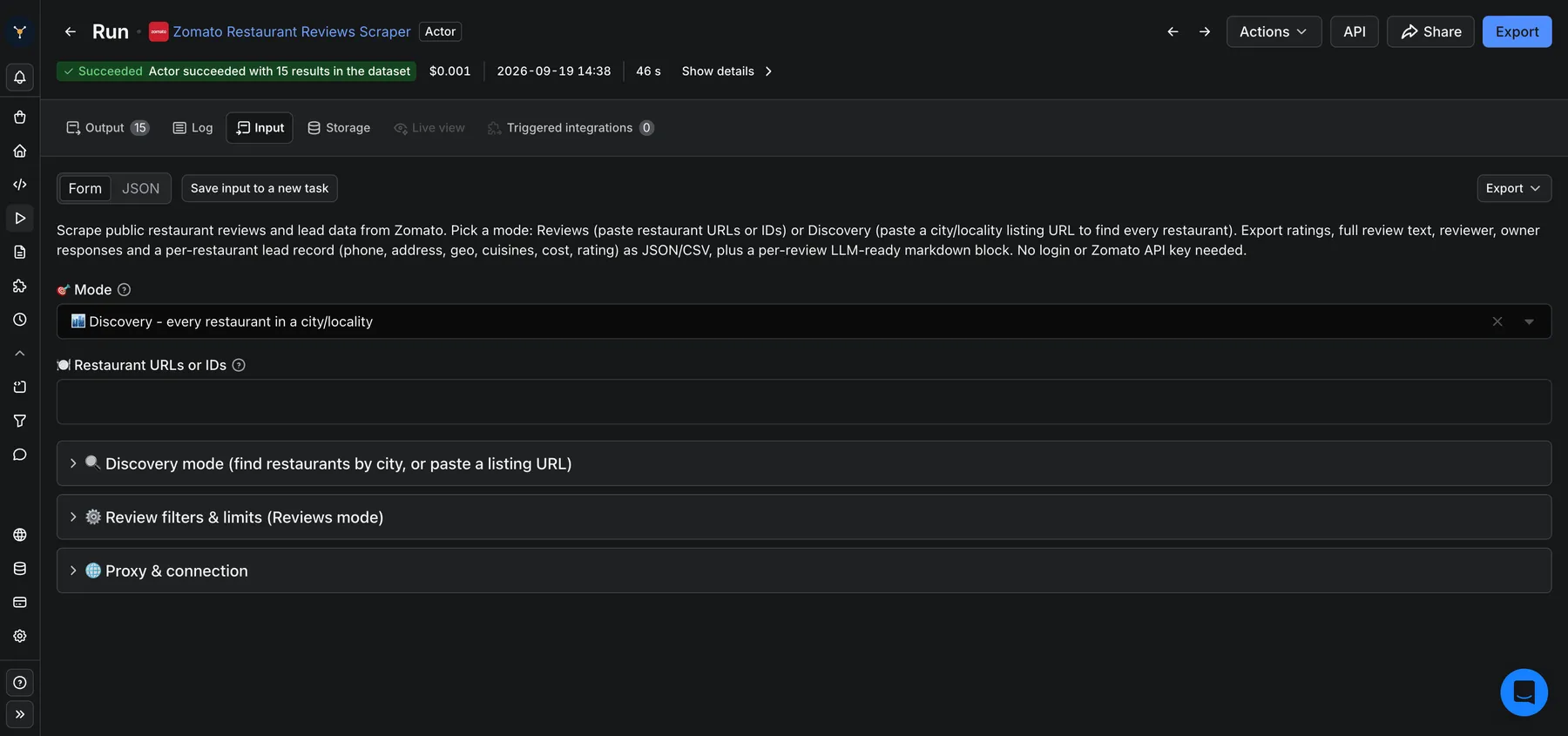Switch to the Output tab
Viewport: 1568px width, 736px height.
pyautogui.click(x=107, y=128)
